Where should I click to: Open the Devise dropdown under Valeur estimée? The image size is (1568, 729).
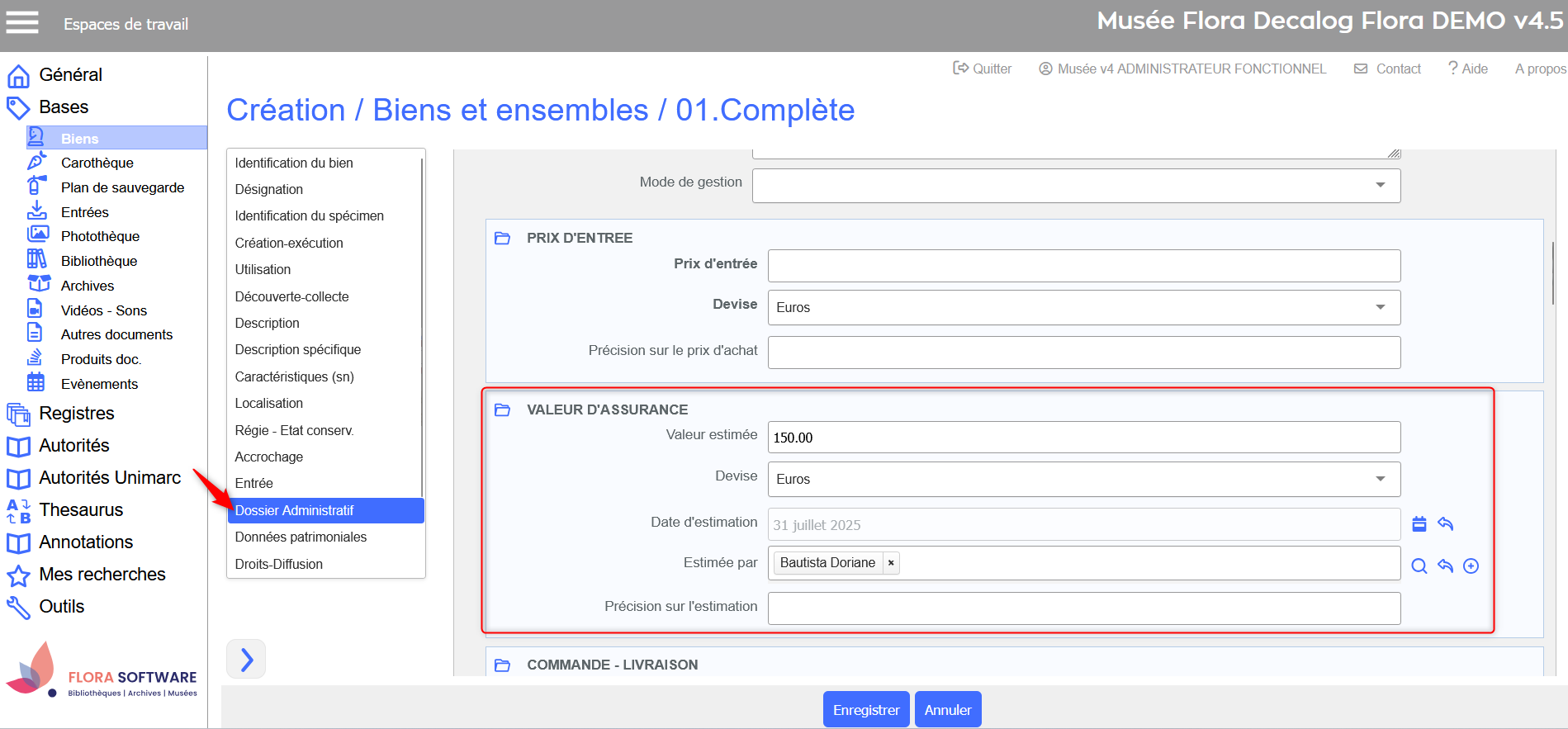pyautogui.click(x=1380, y=479)
